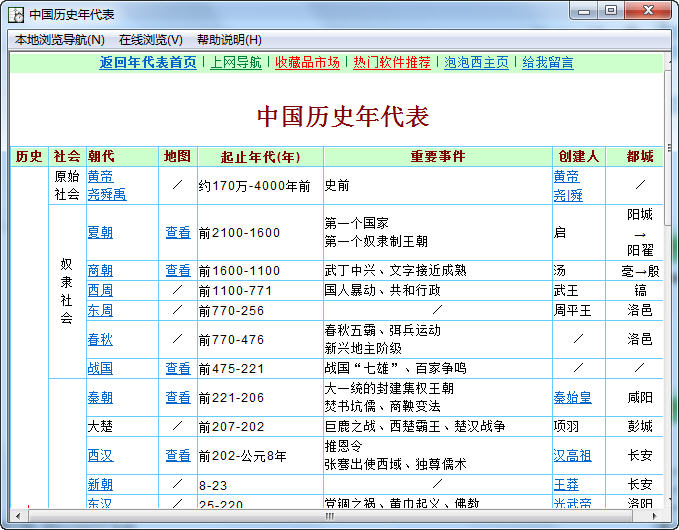
Task: Open the 帮助说明(H) menu
Action: (229, 40)
